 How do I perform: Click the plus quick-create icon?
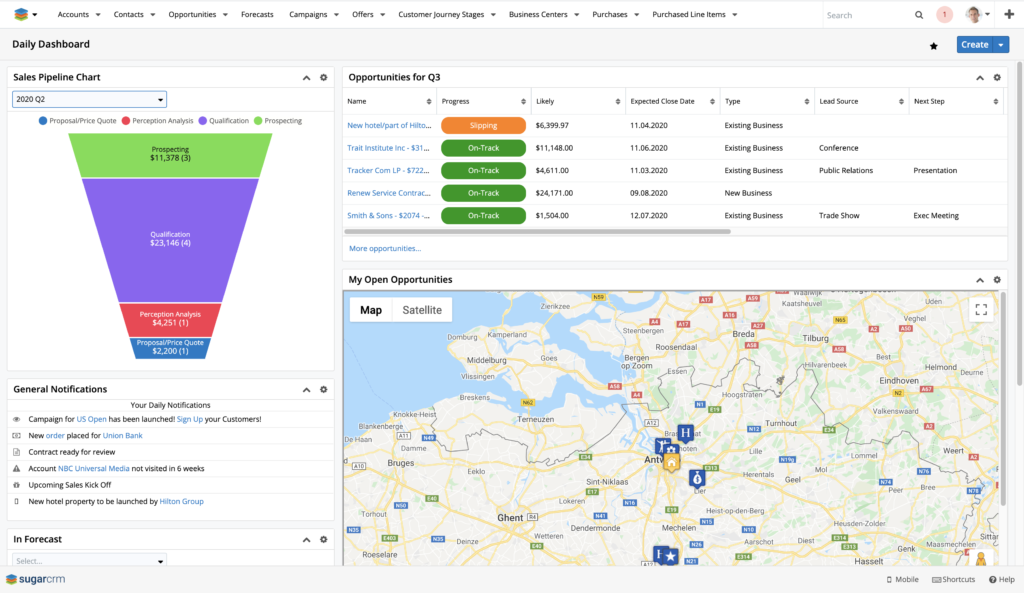[x=1009, y=15]
